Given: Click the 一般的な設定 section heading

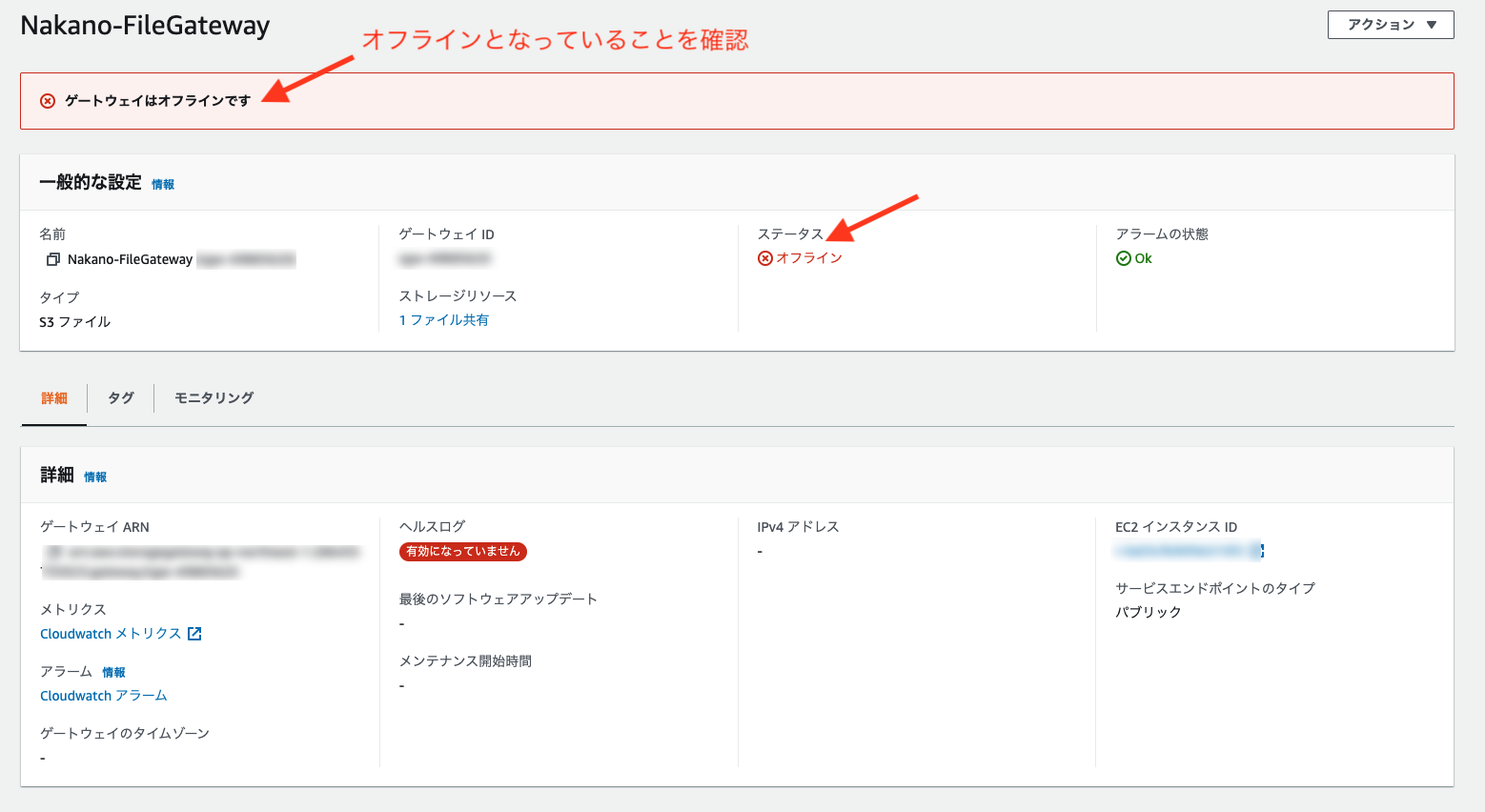Looking at the screenshot, I should [91, 182].
